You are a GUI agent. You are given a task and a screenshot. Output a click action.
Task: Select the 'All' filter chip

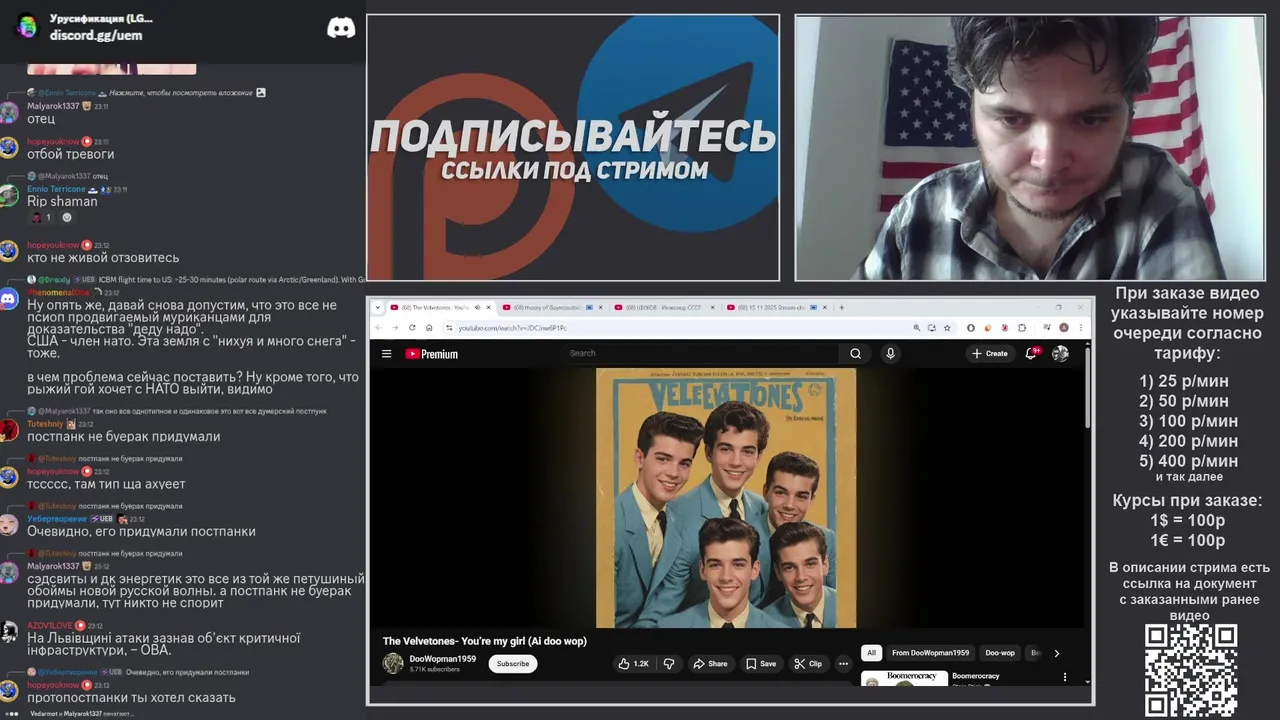tap(871, 653)
